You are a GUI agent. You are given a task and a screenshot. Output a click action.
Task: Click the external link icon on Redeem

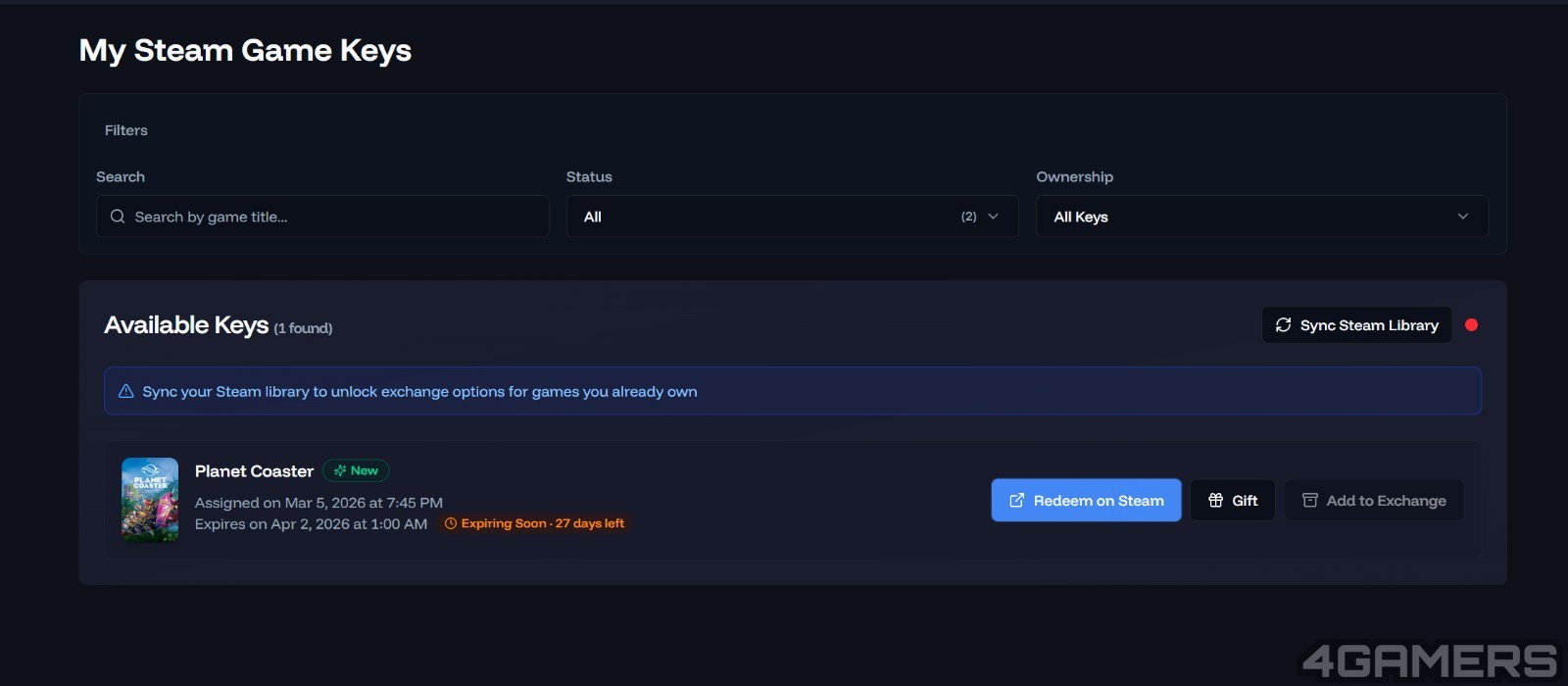1016,501
